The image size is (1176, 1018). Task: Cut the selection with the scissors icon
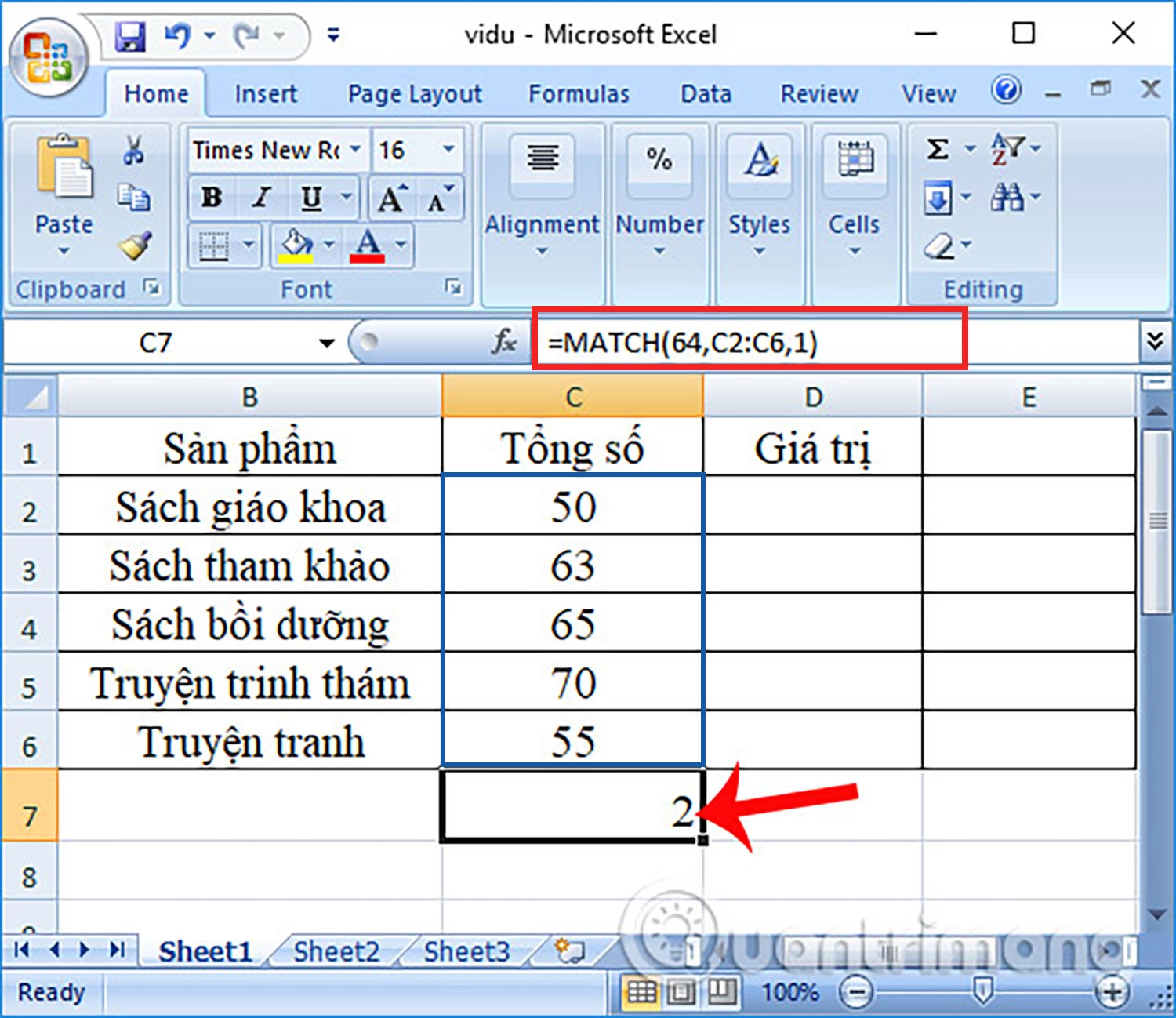[x=134, y=150]
